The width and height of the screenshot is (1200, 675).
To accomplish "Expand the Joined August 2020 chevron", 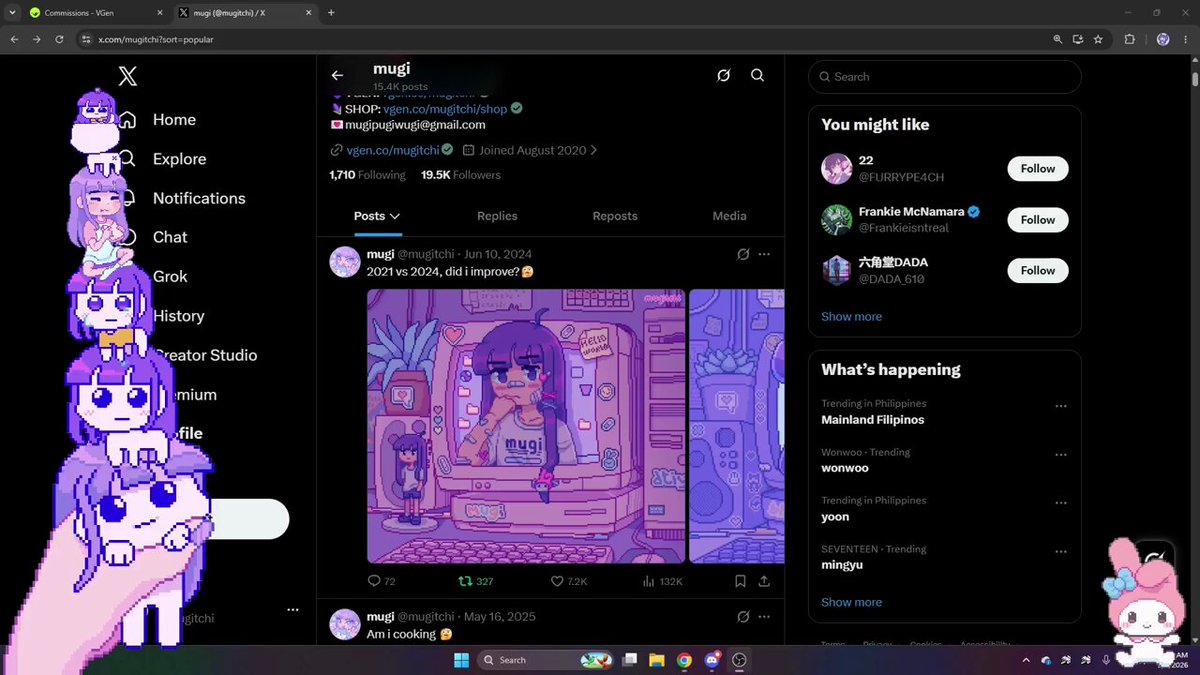I will click(x=594, y=150).
